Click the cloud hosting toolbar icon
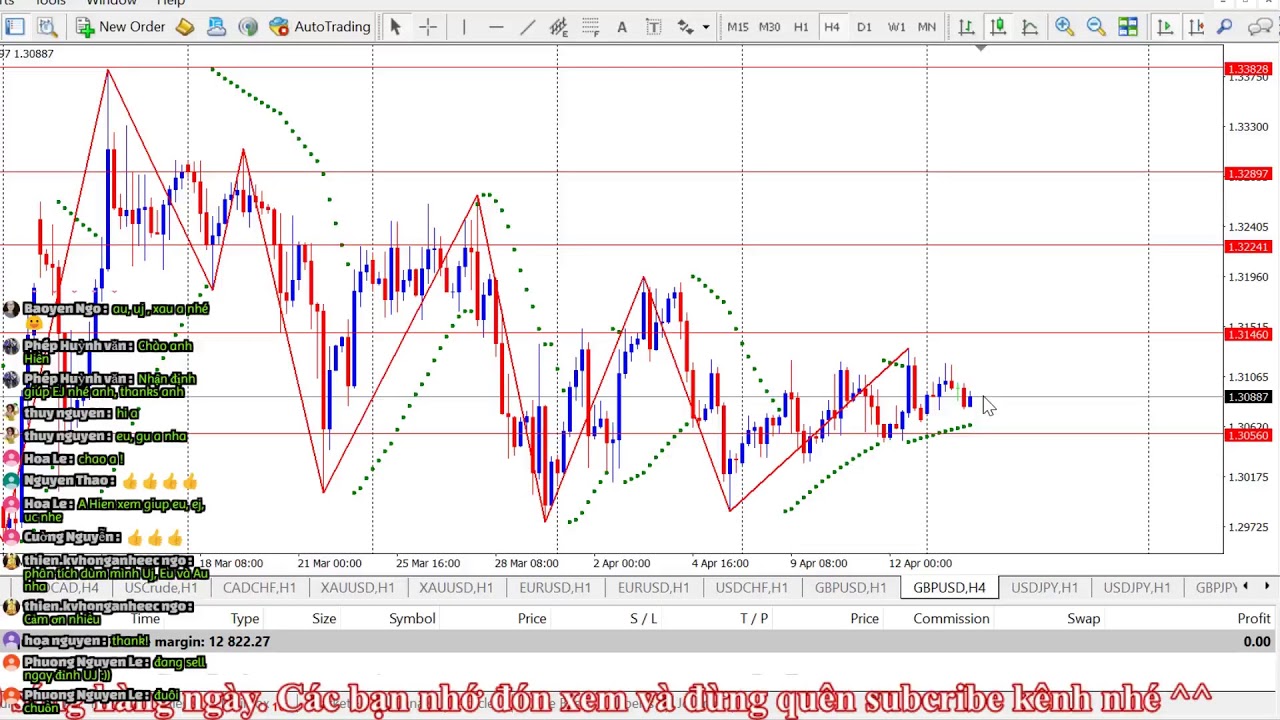The width and height of the screenshot is (1280, 720). click(216, 27)
